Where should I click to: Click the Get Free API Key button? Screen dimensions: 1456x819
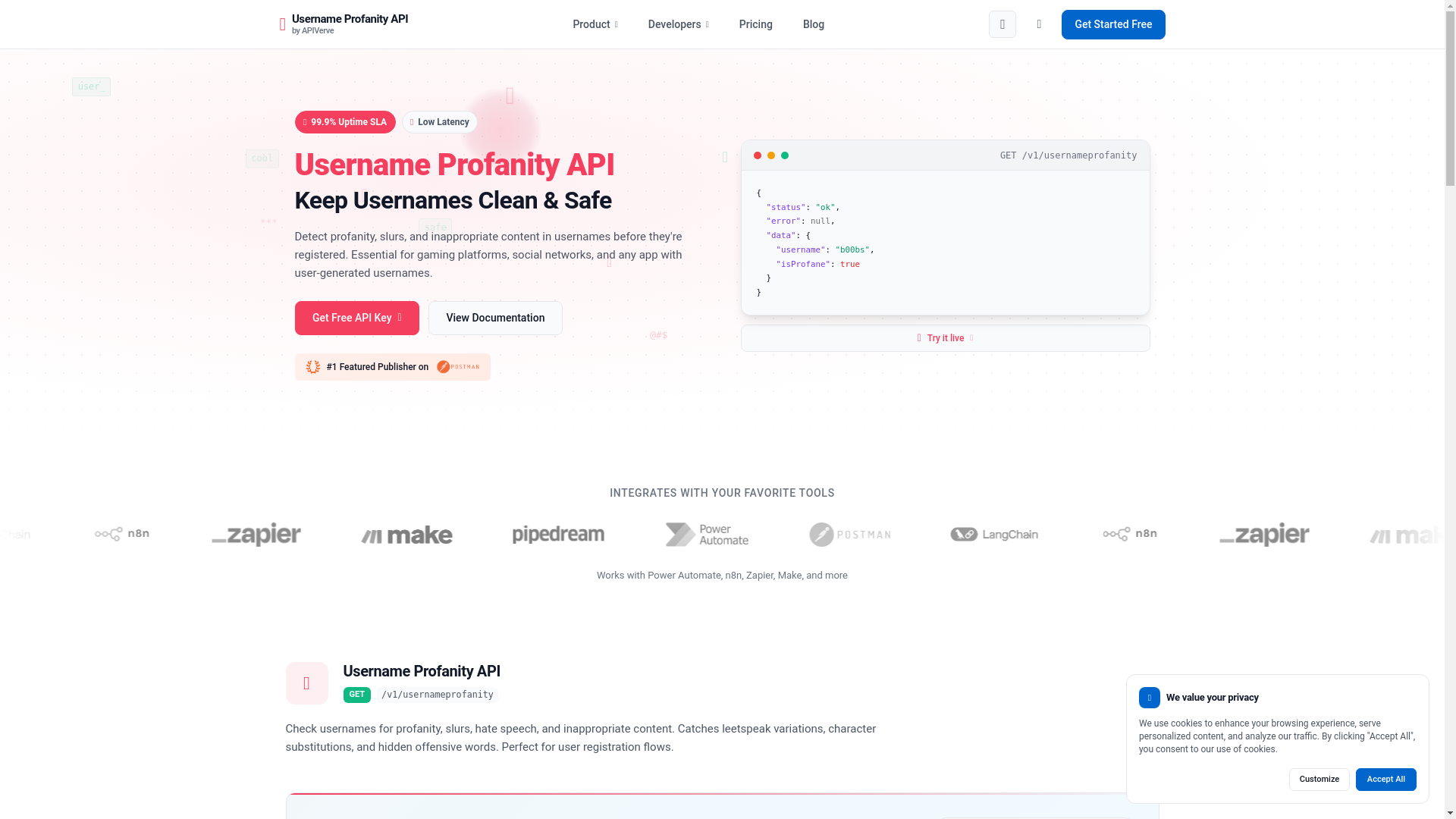coord(356,318)
